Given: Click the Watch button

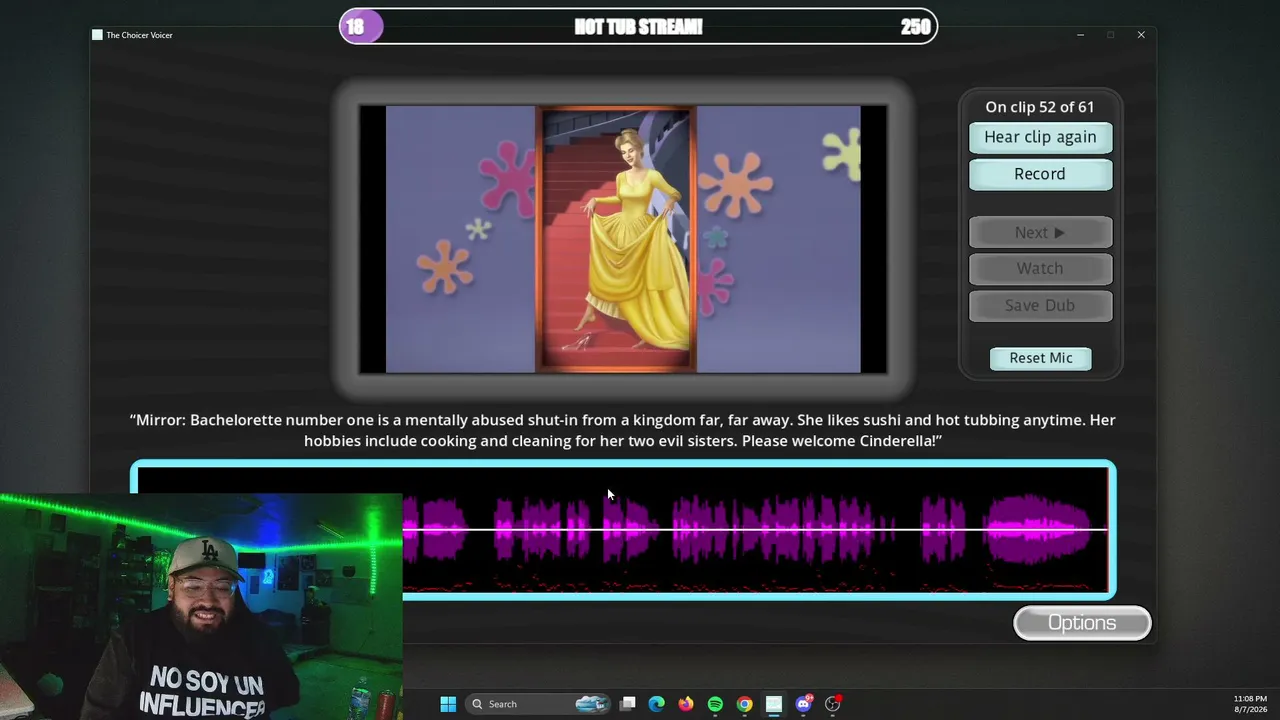Looking at the screenshot, I should point(1040,268).
